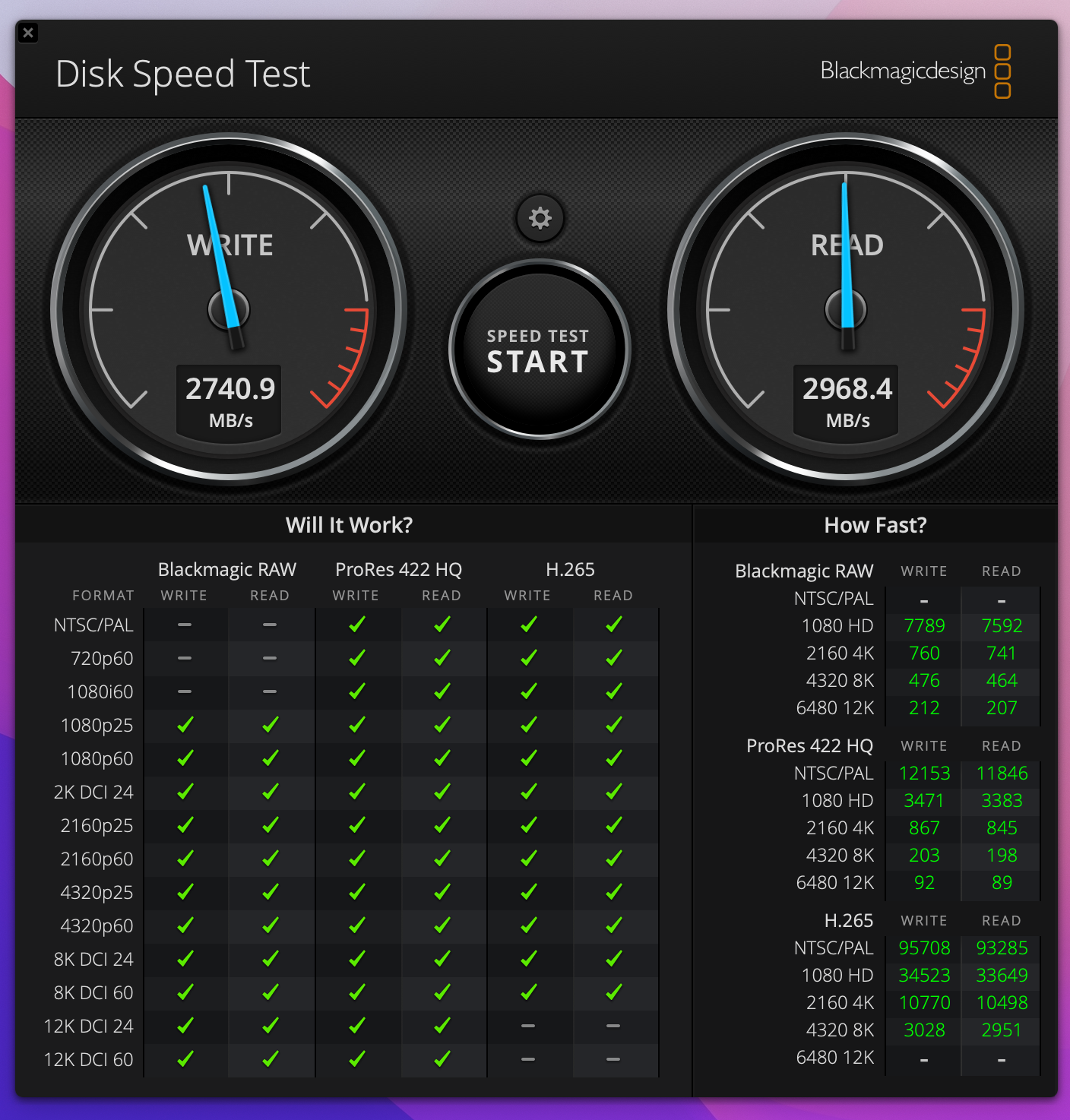Select the 4320p60 format row label
1070x1120 pixels.
(97, 925)
